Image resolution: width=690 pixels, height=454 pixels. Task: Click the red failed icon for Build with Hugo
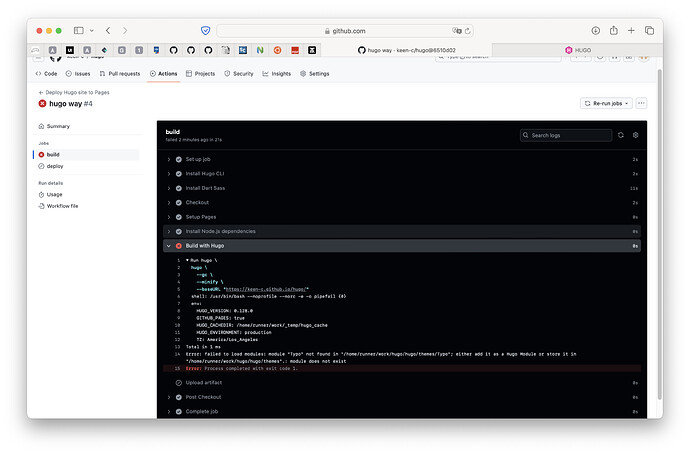[179, 246]
